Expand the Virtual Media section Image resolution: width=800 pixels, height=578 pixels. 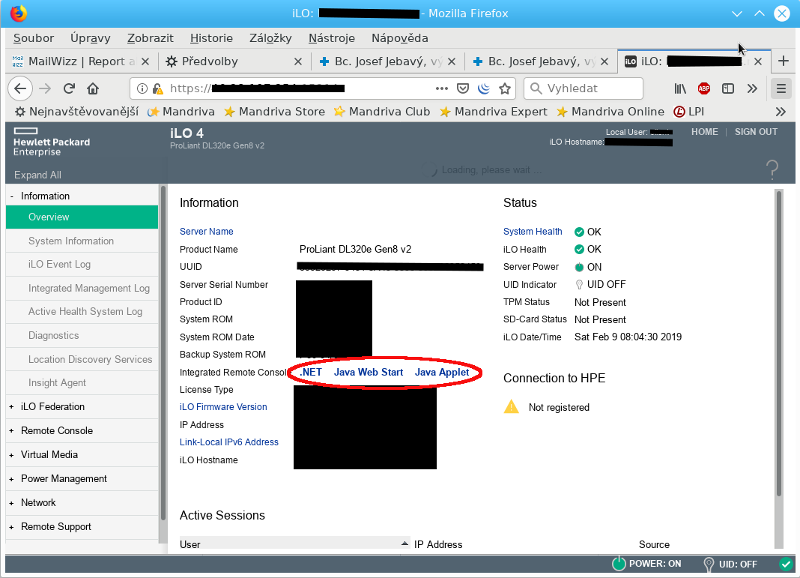point(12,455)
